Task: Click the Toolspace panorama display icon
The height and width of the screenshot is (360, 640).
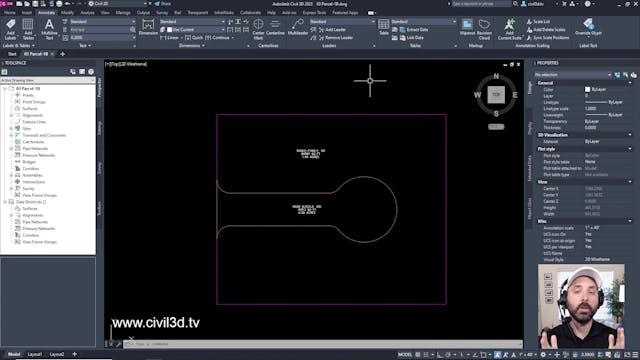Action: coord(82,72)
